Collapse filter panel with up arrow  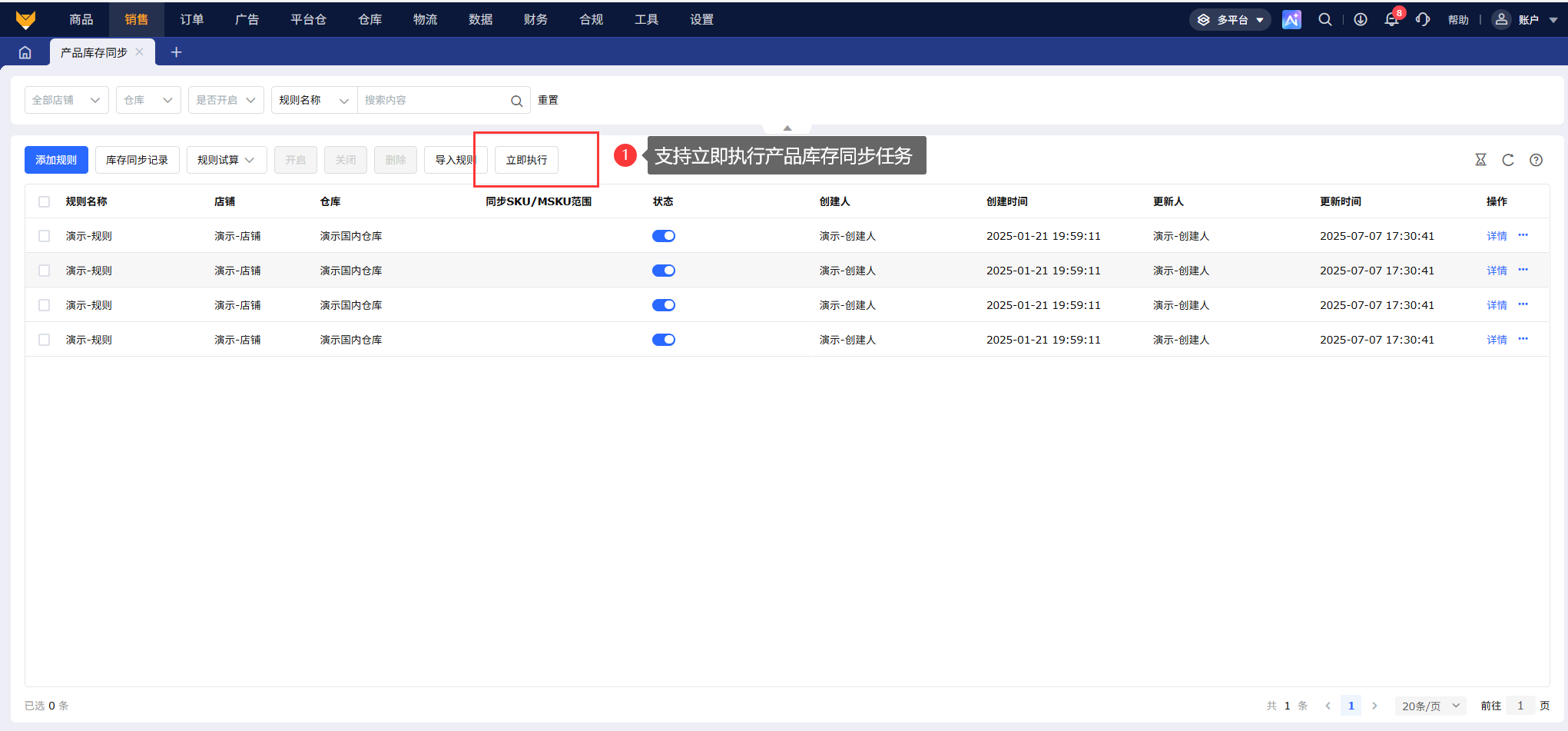pyautogui.click(x=787, y=128)
